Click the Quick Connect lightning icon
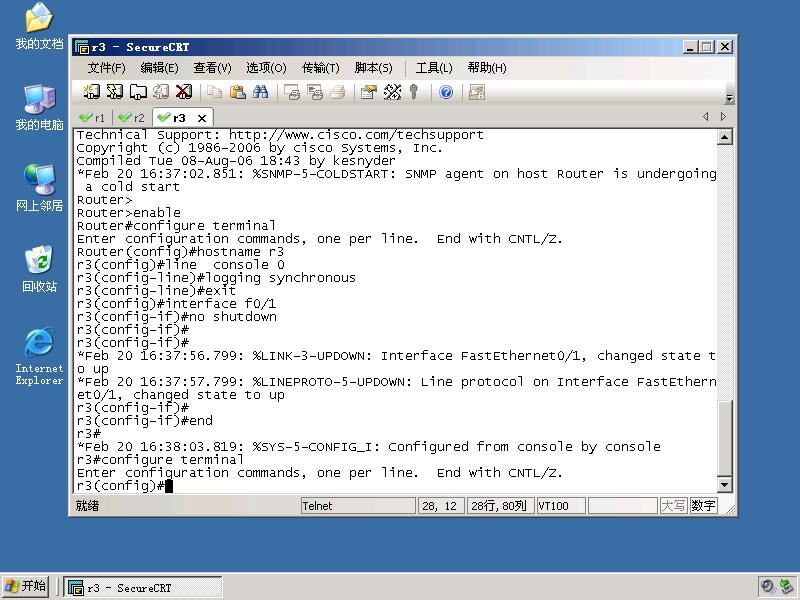The height and width of the screenshot is (600, 800). [x=114, y=92]
